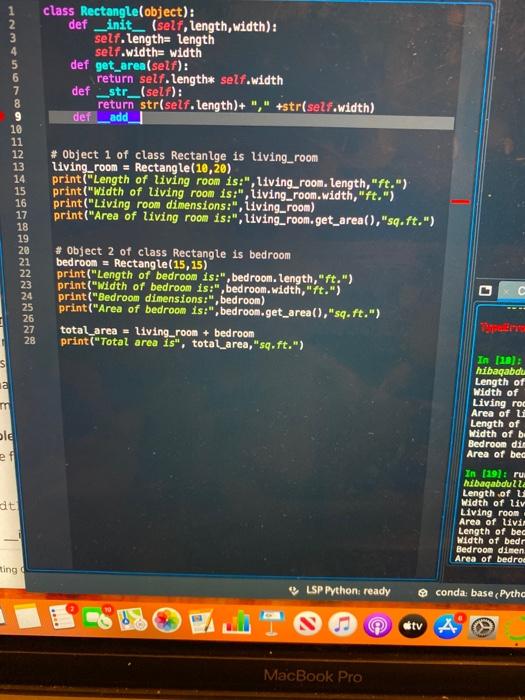Viewport: 525px width, 700px height.
Task: Open Numbers from the dock
Action: 237,622
